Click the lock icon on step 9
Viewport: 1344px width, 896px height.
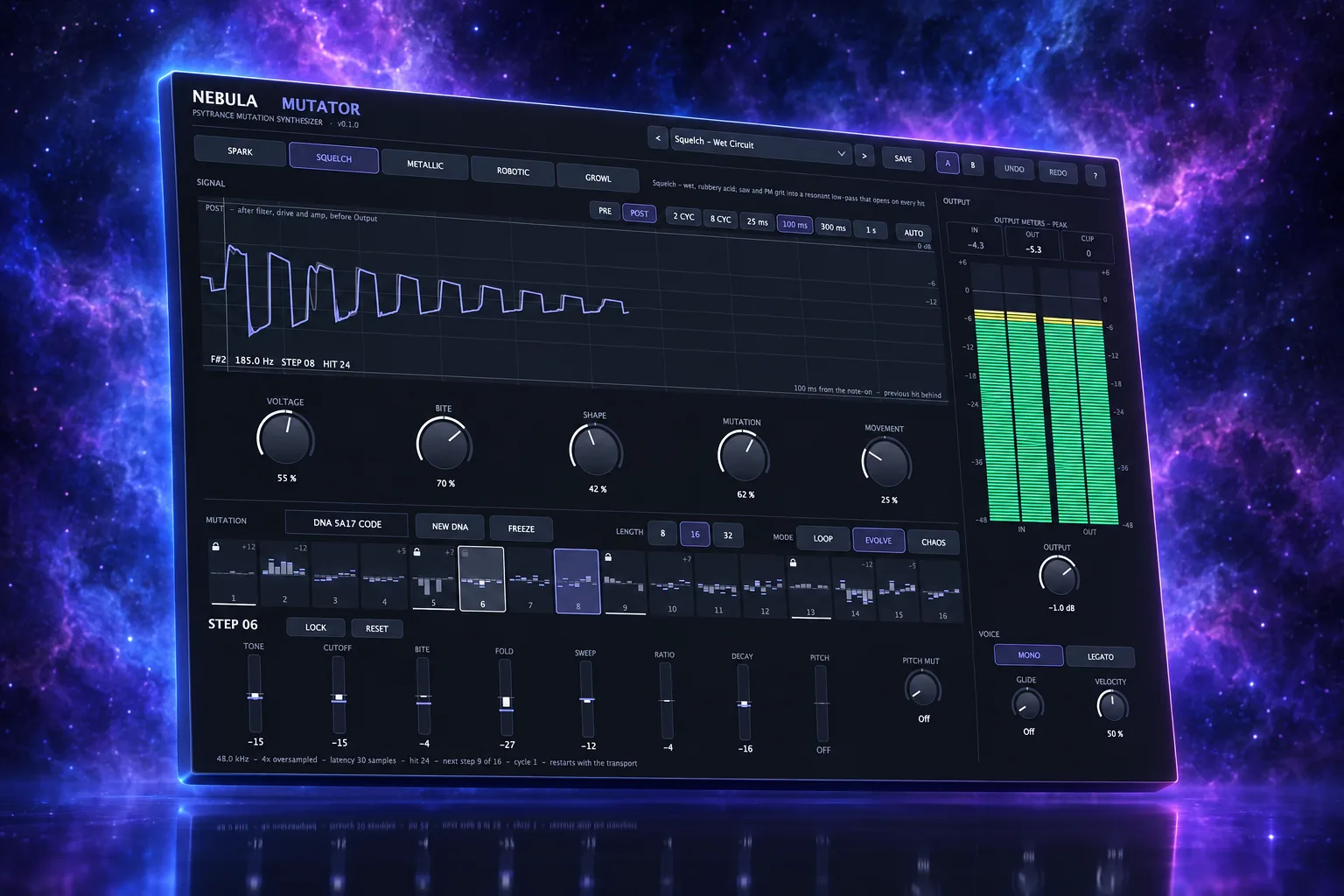tap(608, 557)
